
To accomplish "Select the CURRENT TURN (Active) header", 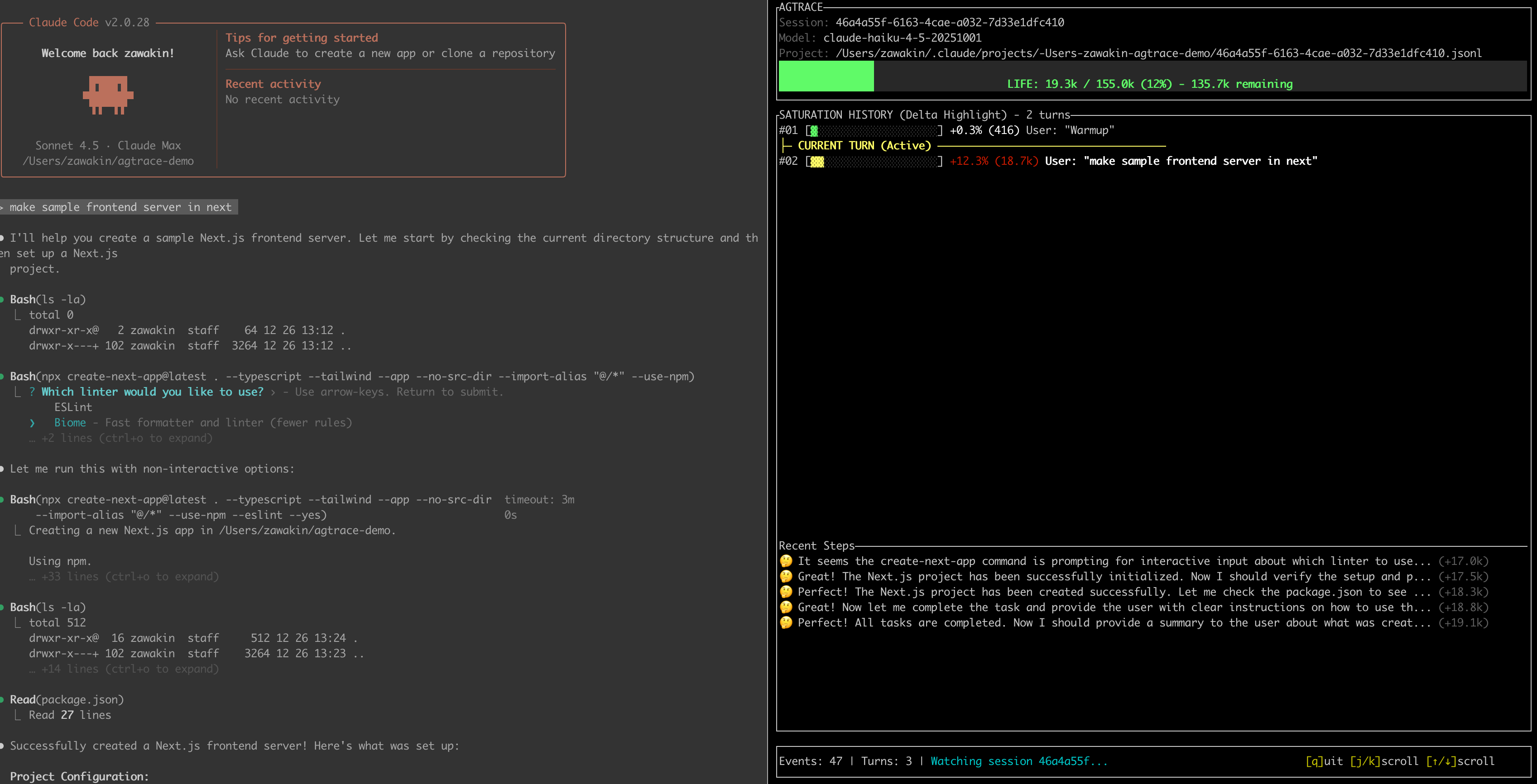I will 864,145.
